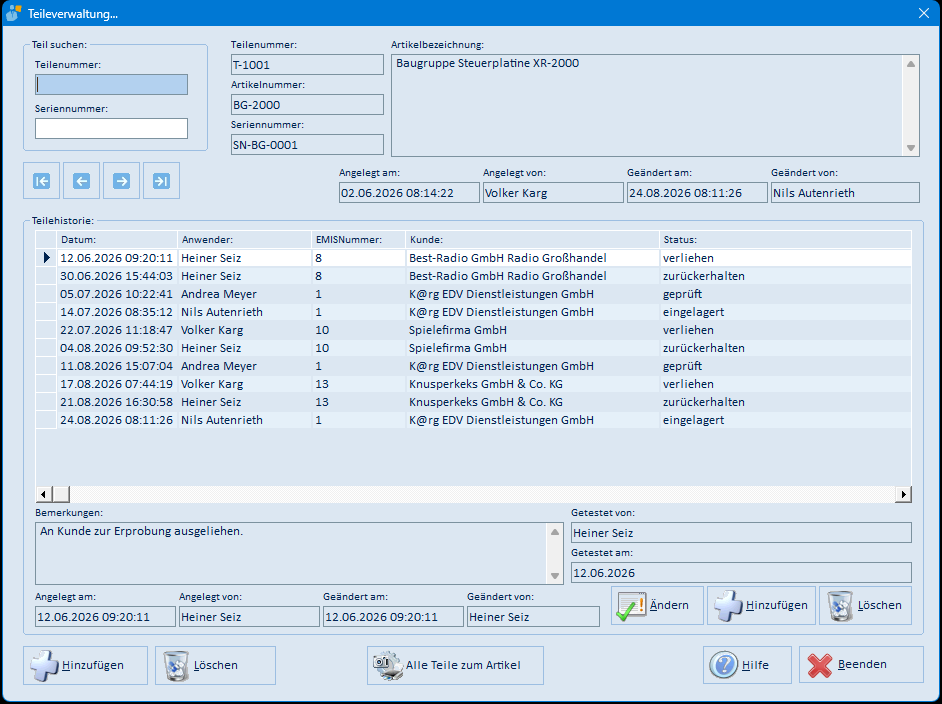Click bottom-left Hinzufügen part button
942x704 pixels.
85,666
